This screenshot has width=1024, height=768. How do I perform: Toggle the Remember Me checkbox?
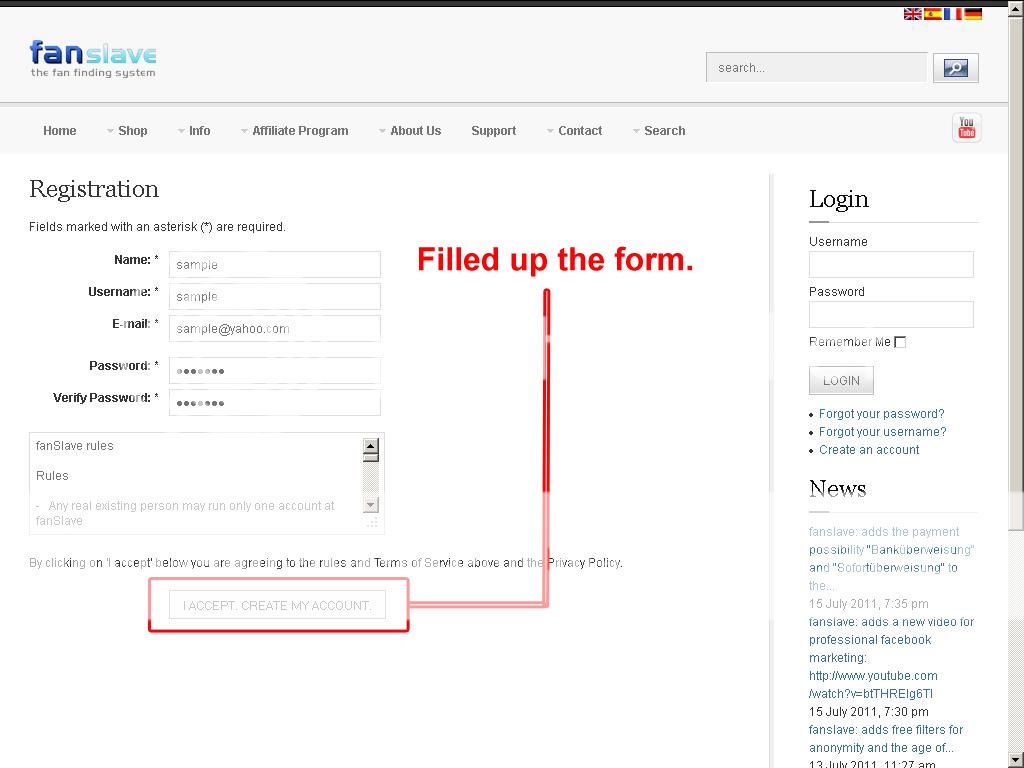[x=900, y=342]
